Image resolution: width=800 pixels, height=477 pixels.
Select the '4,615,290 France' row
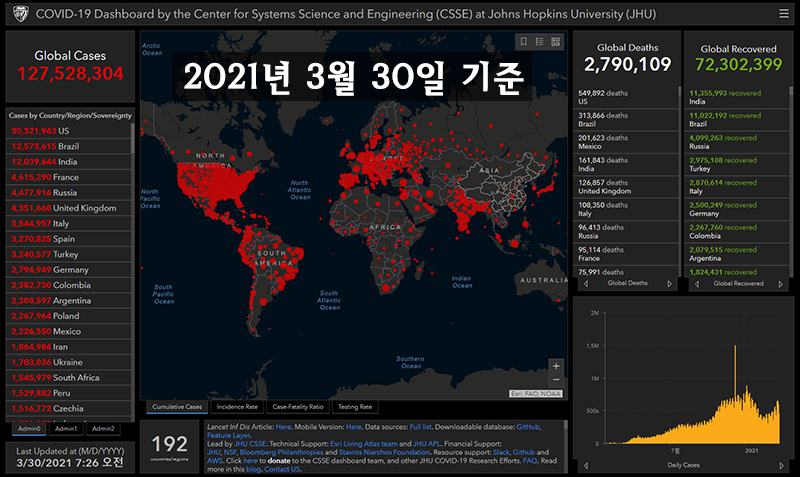(69, 178)
